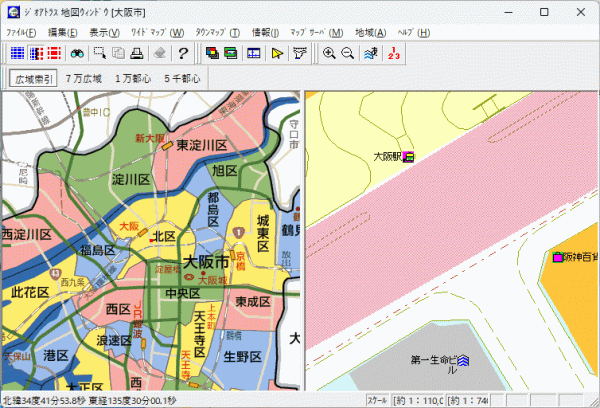This screenshot has height=408, width=600.
Task: Zoom in with the plus magnifier
Action: [329, 53]
